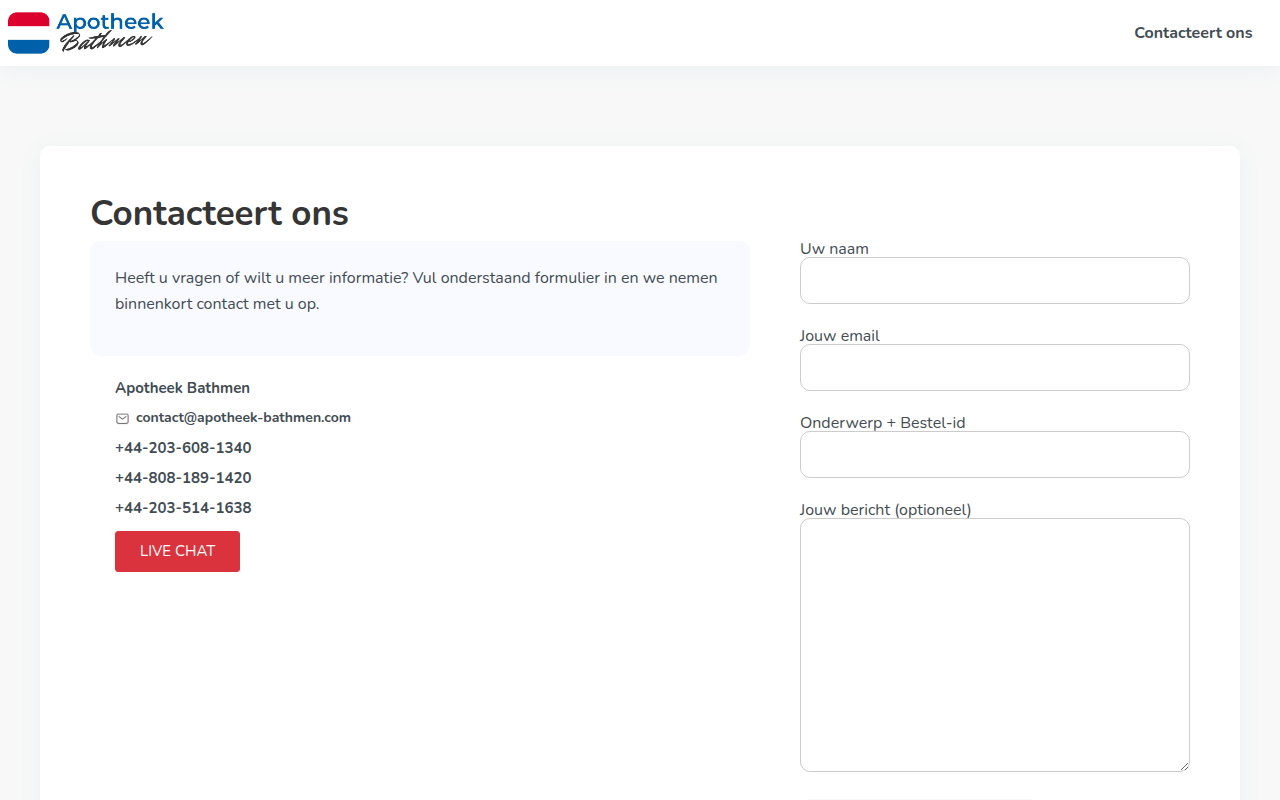Select the Onderwerp + Bestel-id field
Image resolution: width=1280 pixels, height=800 pixels.
point(995,454)
